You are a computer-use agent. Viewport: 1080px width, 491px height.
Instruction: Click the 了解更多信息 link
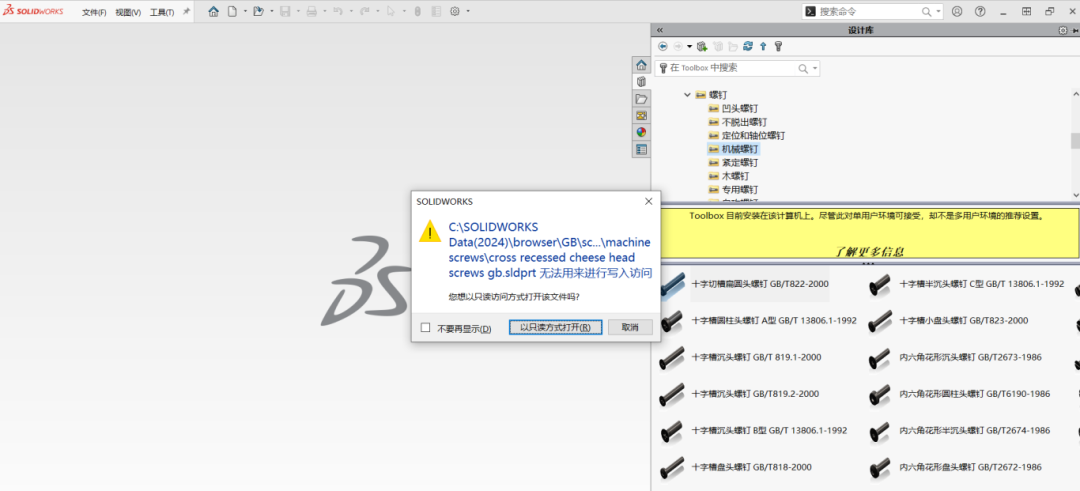click(869, 252)
